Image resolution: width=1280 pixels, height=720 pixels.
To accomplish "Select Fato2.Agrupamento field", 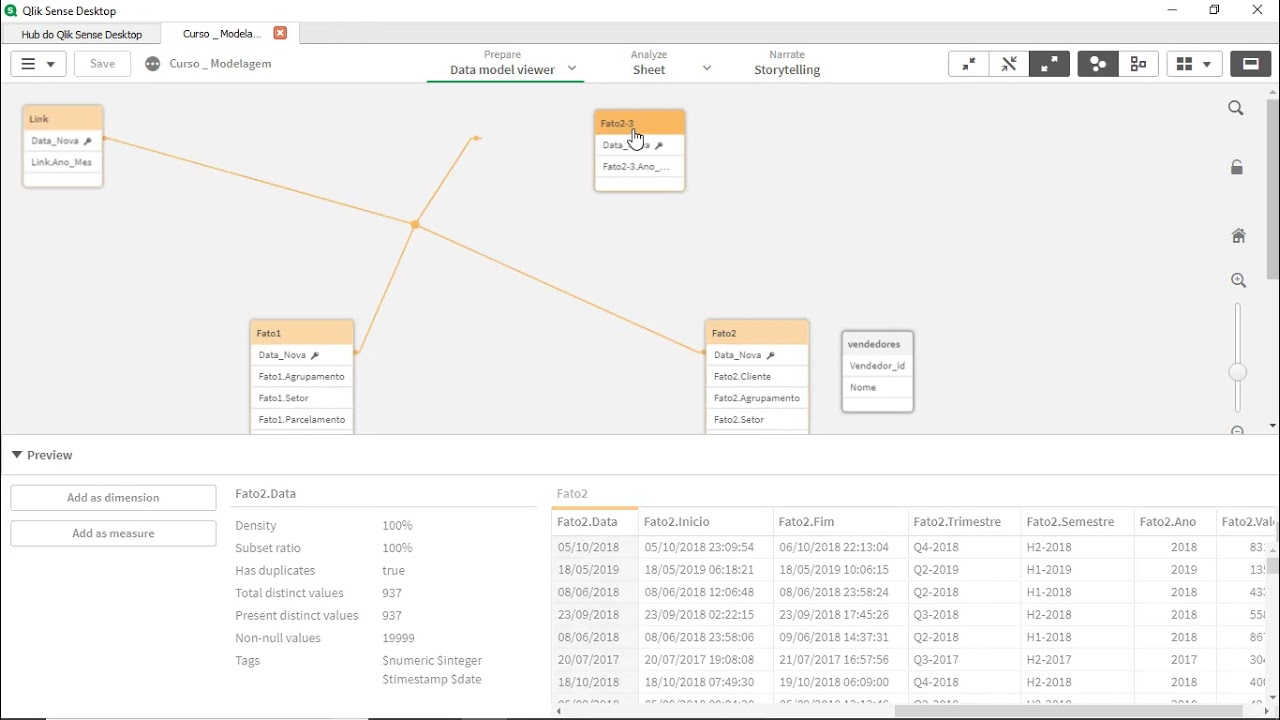I will point(757,398).
